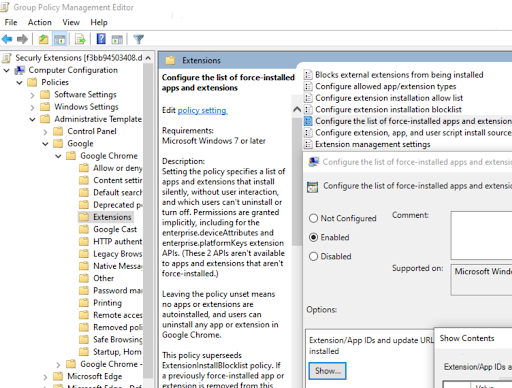The width and height of the screenshot is (512, 388).
Task: Open the Action menu
Action: [x=40, y=22]
